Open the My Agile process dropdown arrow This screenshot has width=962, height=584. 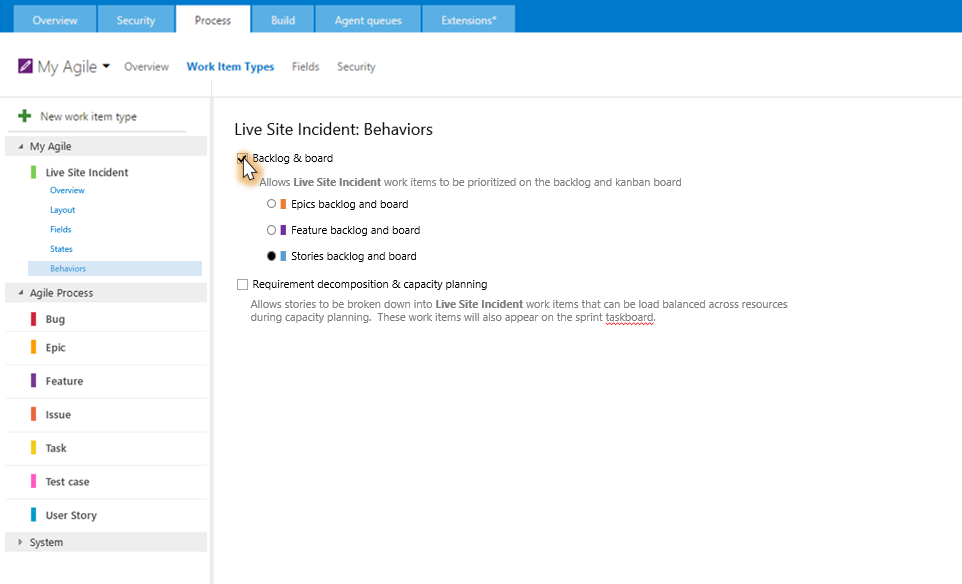[x=106, y=66]
